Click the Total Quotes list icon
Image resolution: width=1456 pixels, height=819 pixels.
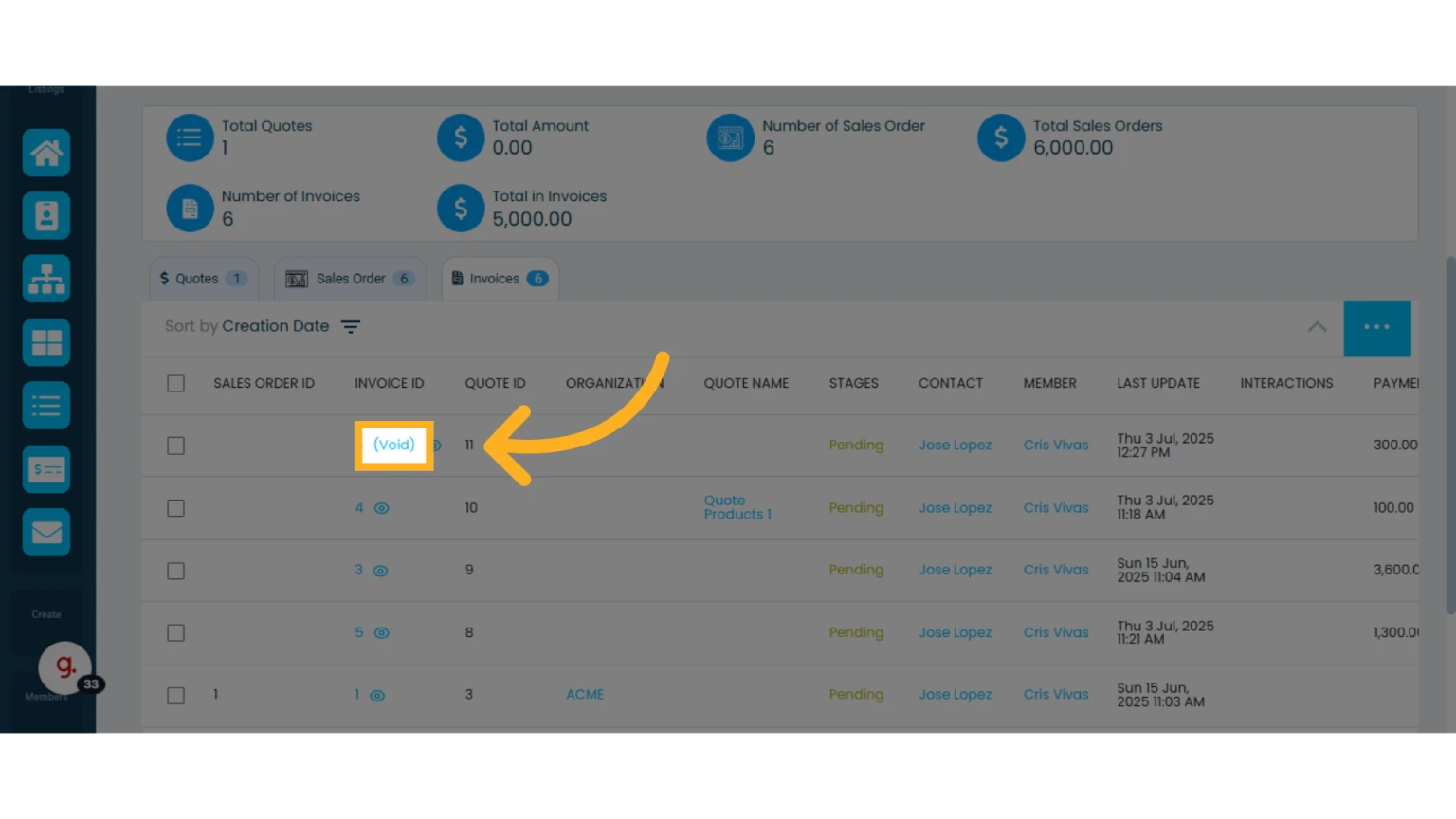pyautogui.click(x=190, y=137)
